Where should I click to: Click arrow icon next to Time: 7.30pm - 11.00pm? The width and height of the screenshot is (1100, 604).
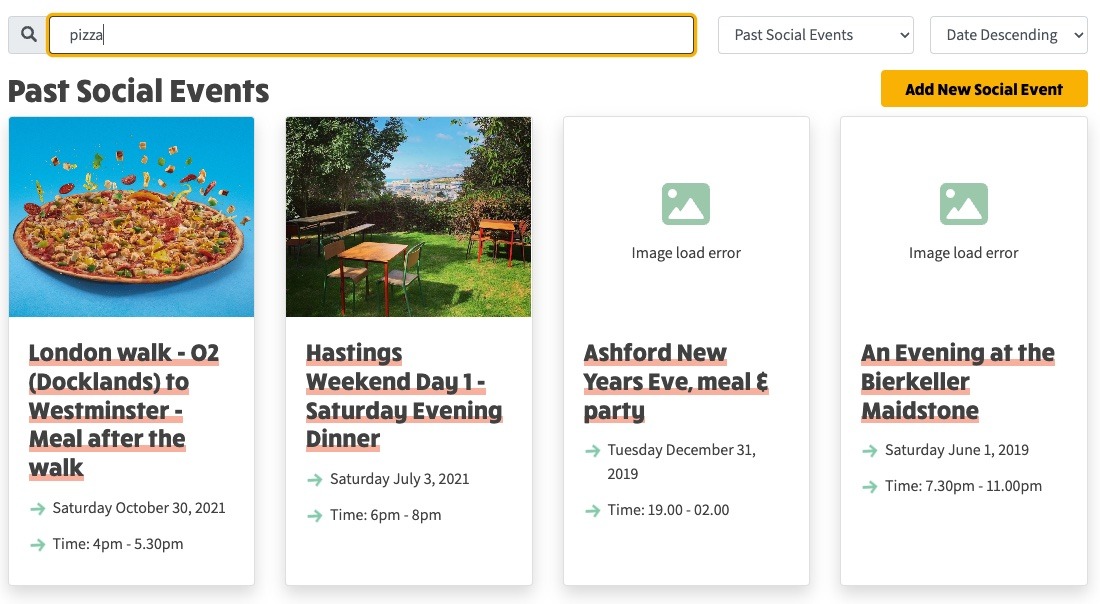[870, 486]
